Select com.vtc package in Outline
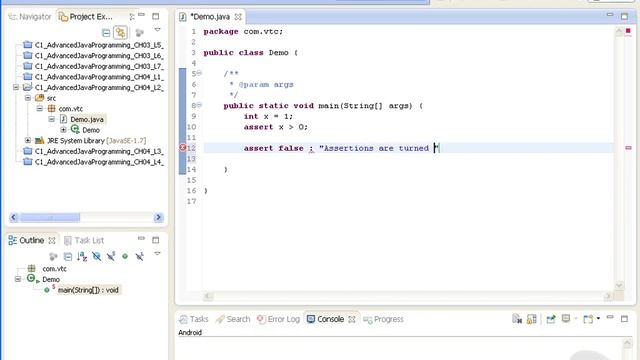This screenshot has height=360, width=640. [54, 269]
